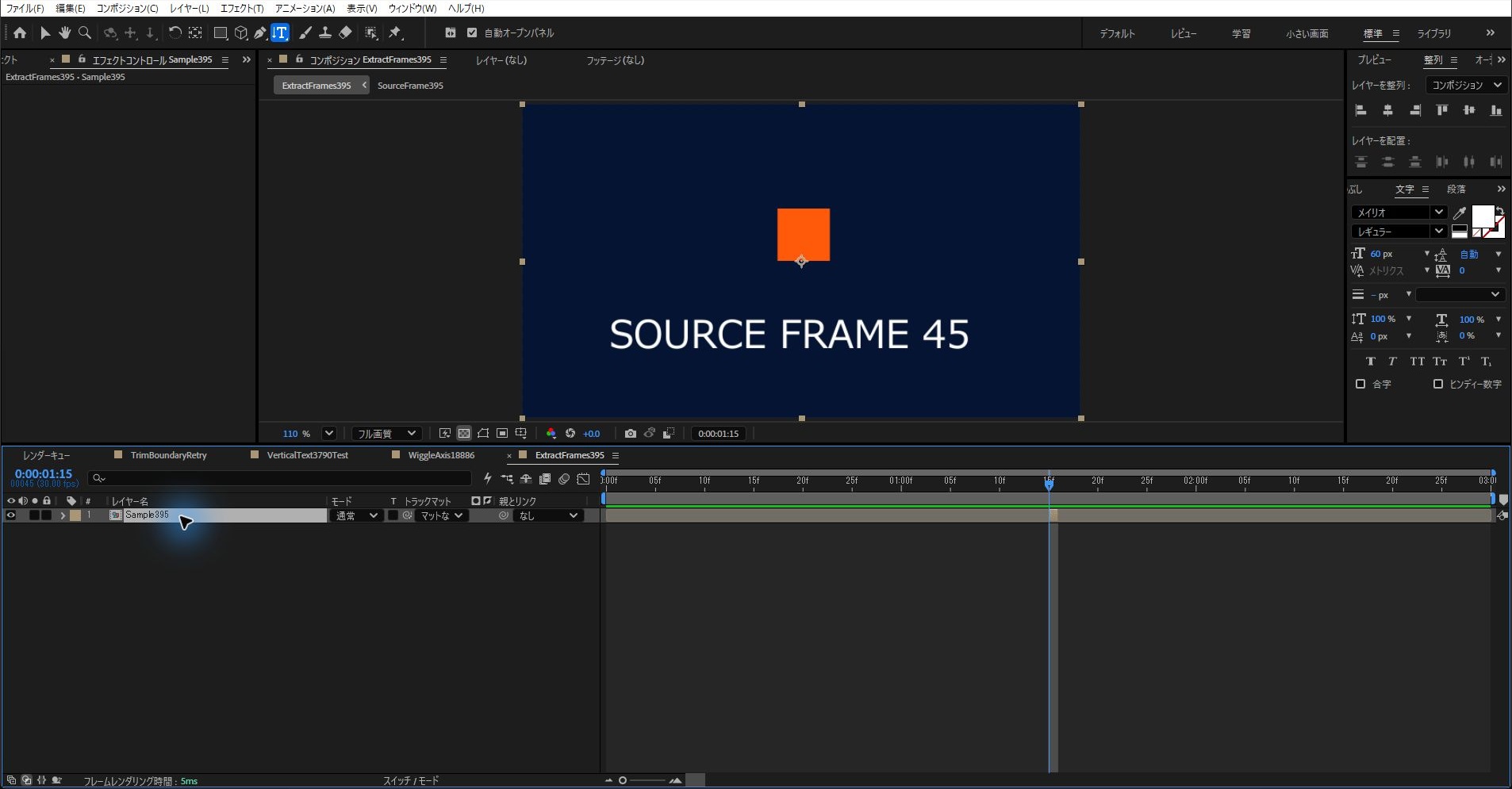The image size is (1512, 789).
Task: Select the Pen tool
Action: [260, 33]
